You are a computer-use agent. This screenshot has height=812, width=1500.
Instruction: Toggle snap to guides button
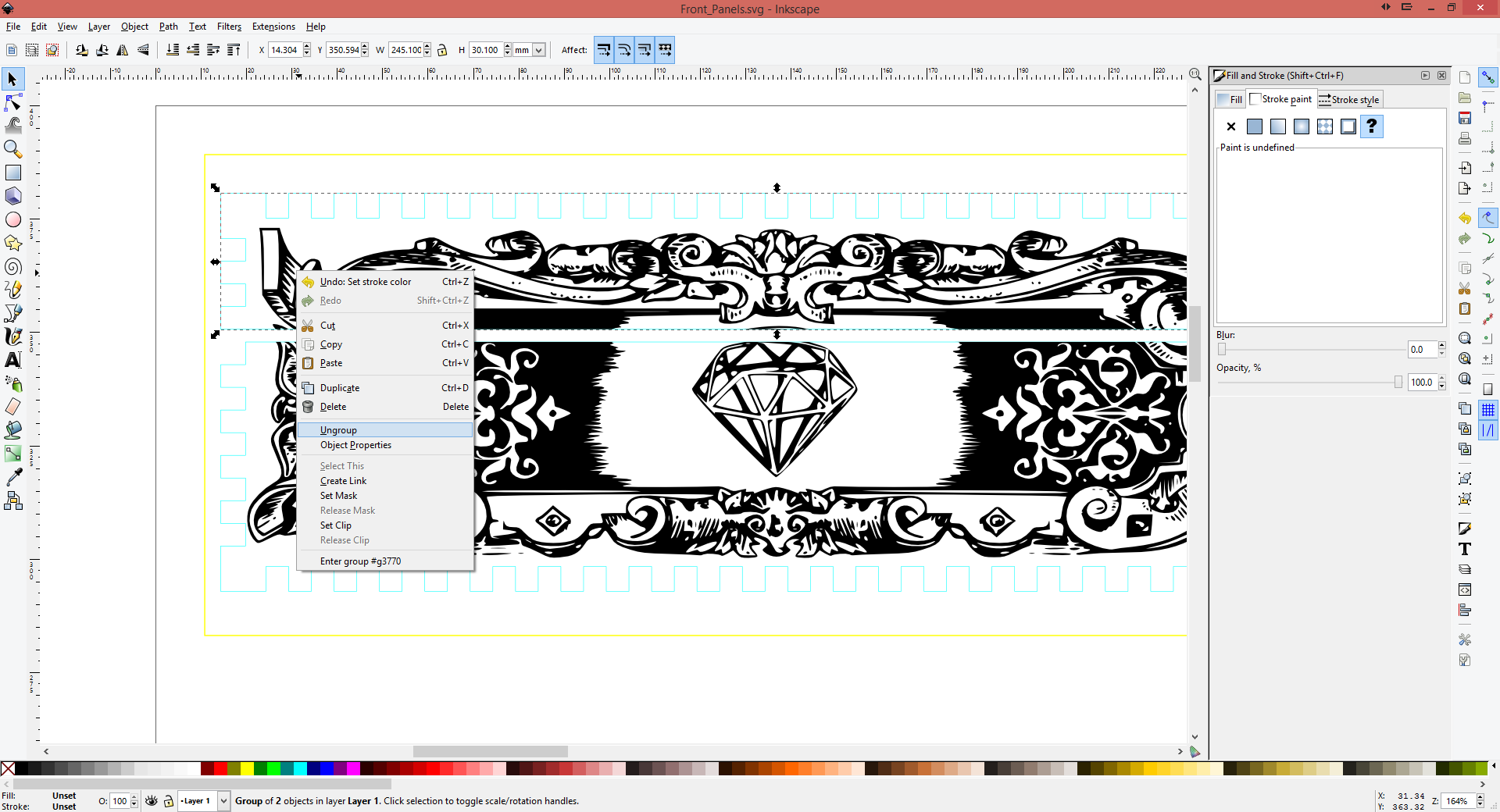coord(1488,429)
